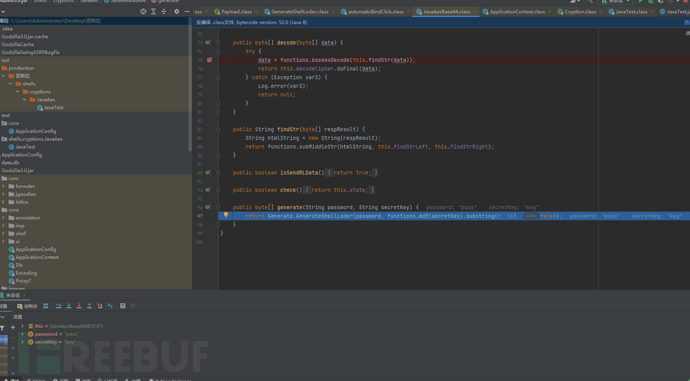The image size is (690, 381).
Task: Expand the imp folder in tree
Action: 4,226
